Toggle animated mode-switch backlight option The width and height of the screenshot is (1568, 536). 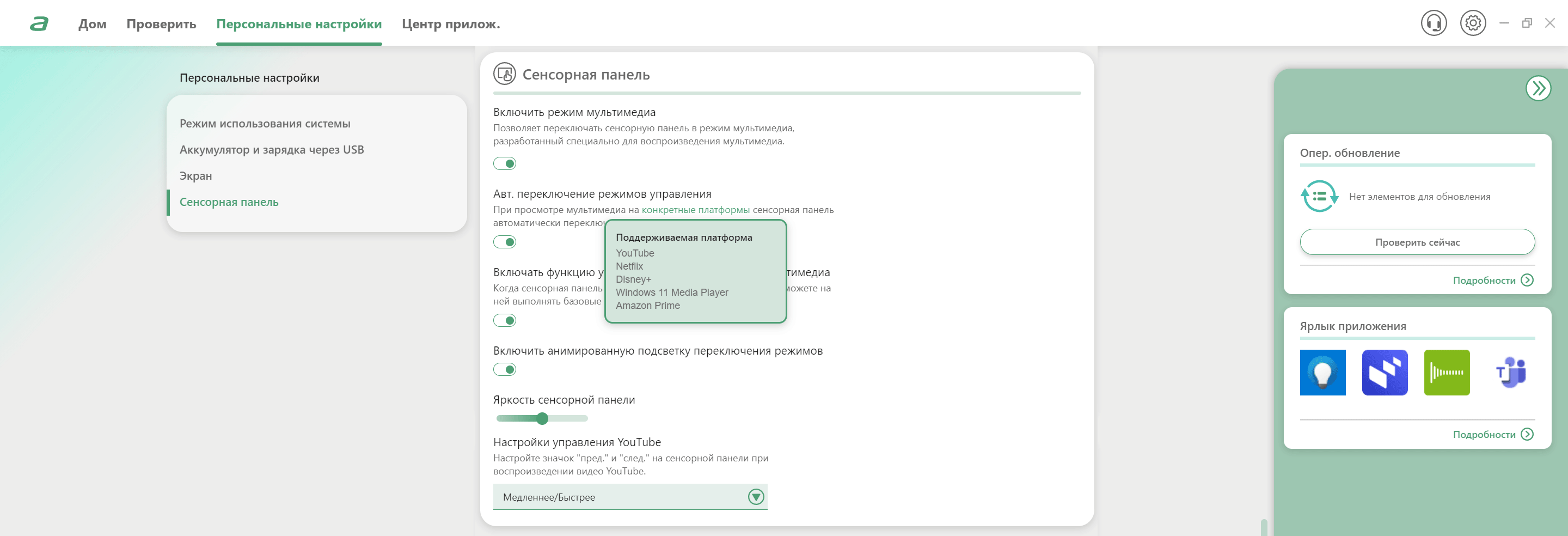[505, 369]
